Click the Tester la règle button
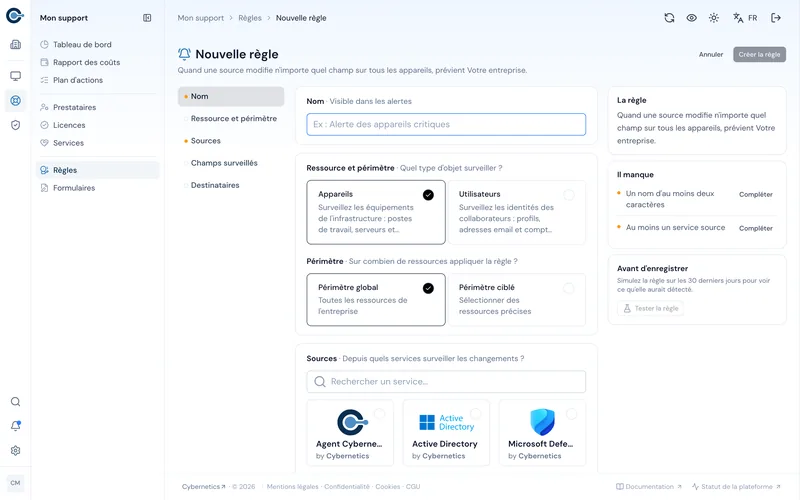The image size is (800, 500). click(x=651, y=308)
